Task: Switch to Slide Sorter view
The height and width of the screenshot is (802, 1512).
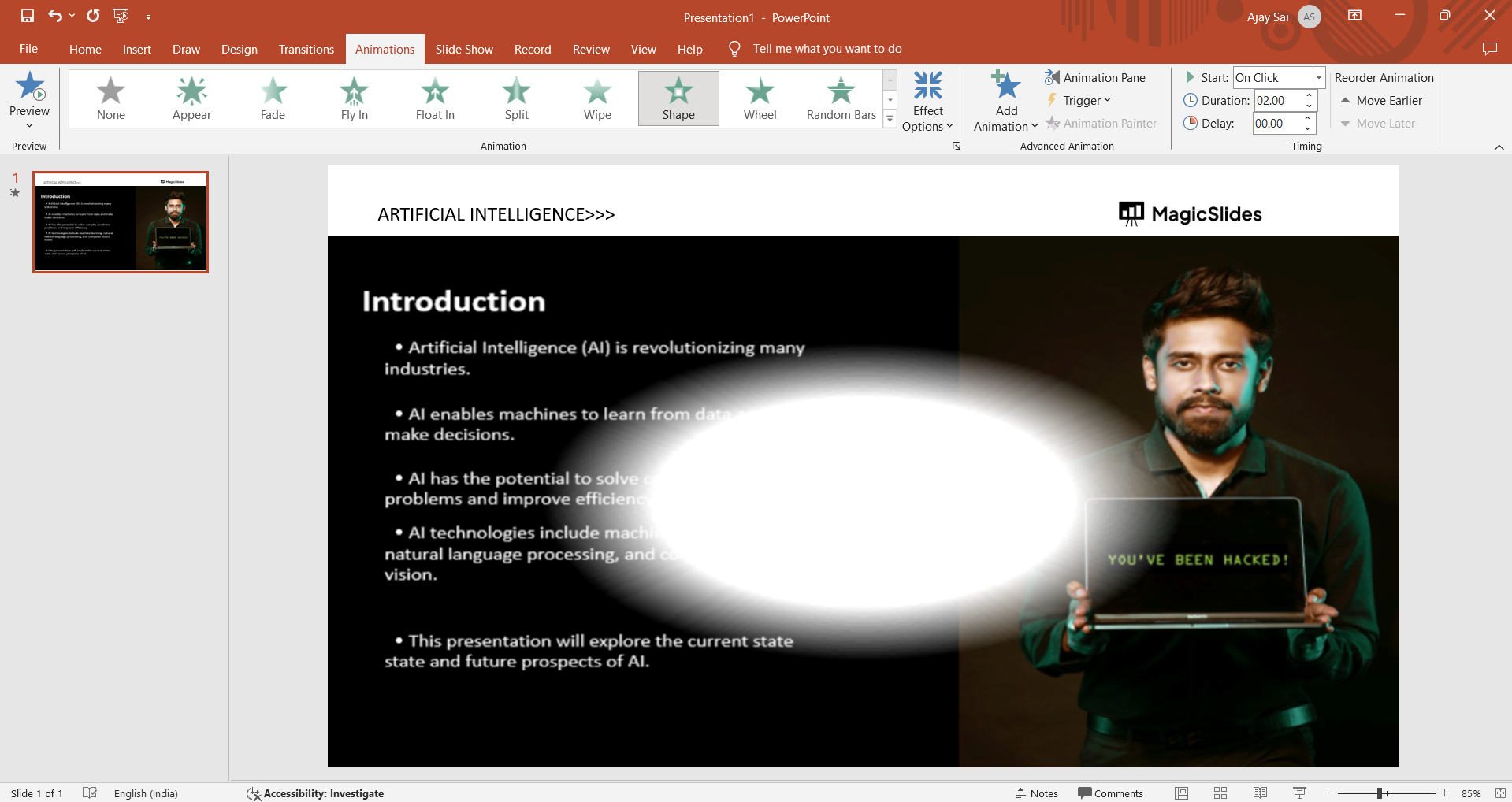Action: point(1220,793)
